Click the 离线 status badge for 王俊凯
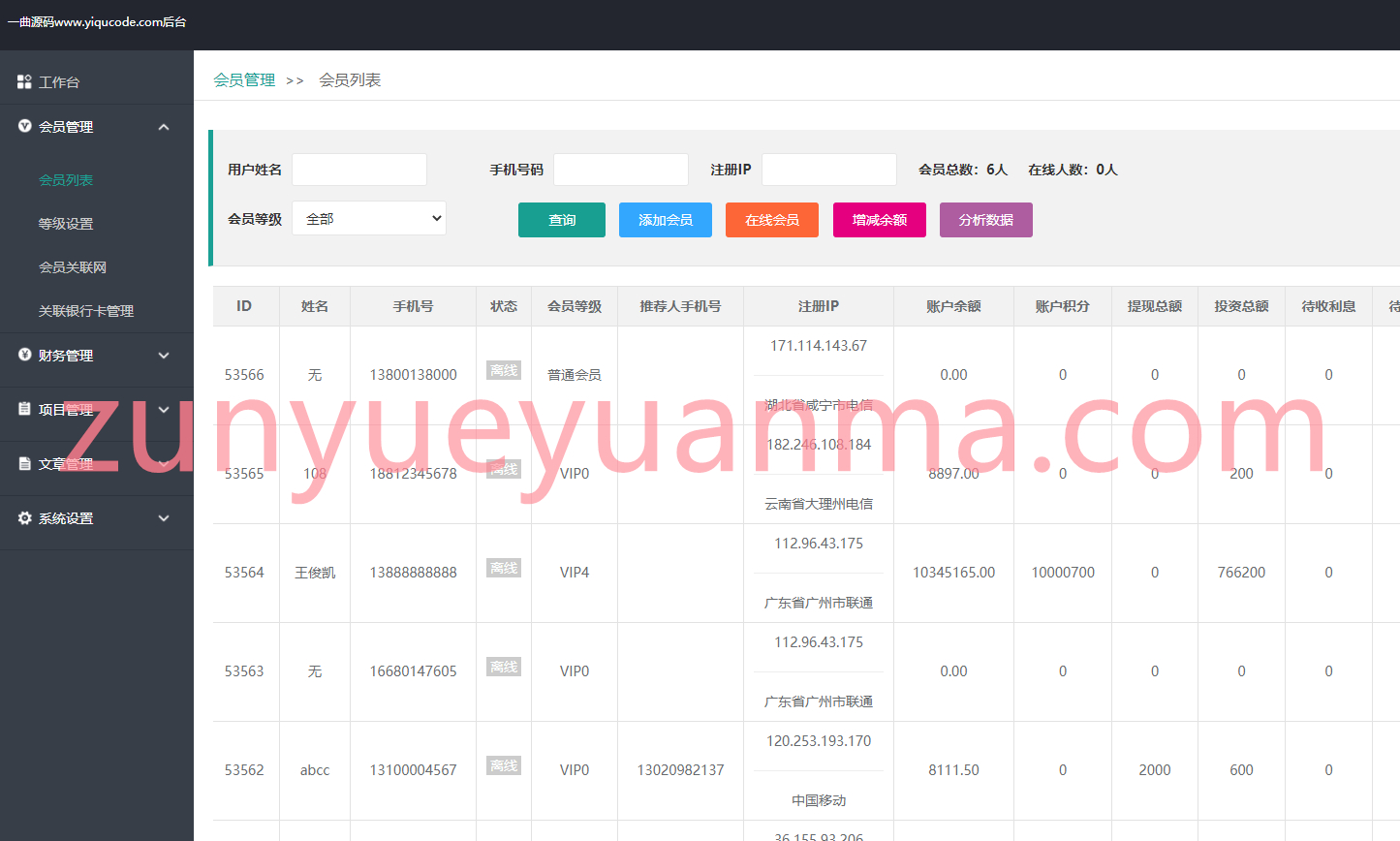The width and height of the screenshot is (1400, 841). click(x=504, y=568)
